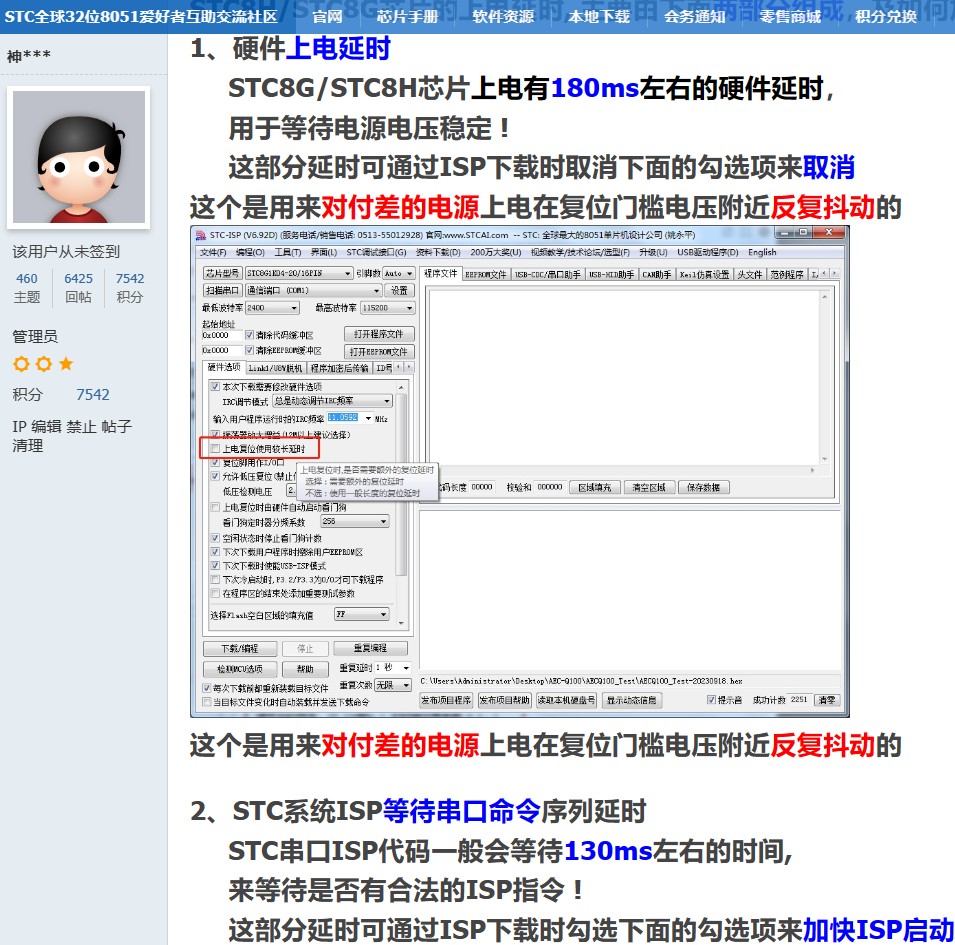955x945 pixels.
Task: Open 引脚数 Auto dropdown
Action: [399, 273]
